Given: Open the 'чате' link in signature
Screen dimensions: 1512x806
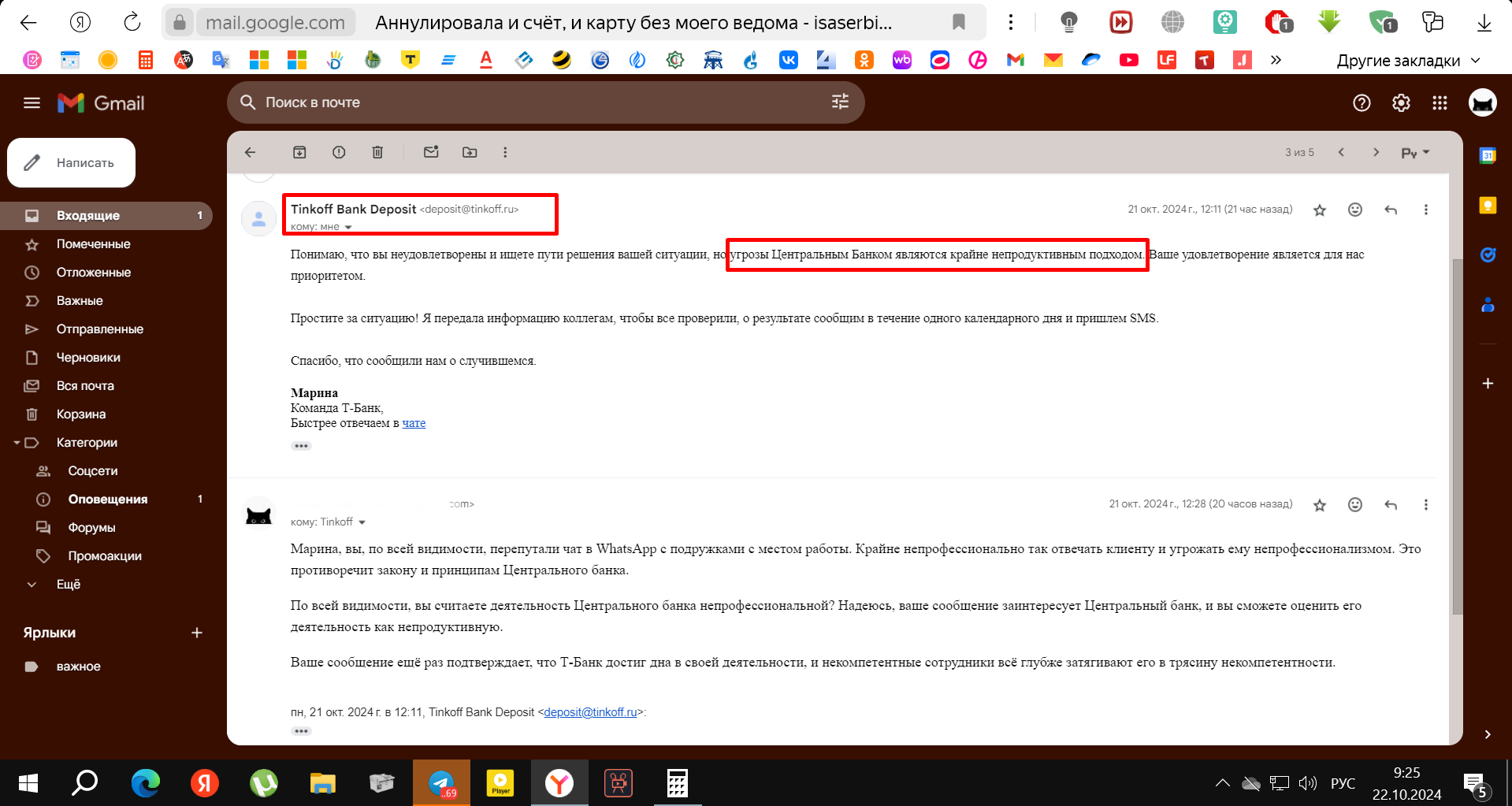Looking at the screenshot, I should (414, 423).
